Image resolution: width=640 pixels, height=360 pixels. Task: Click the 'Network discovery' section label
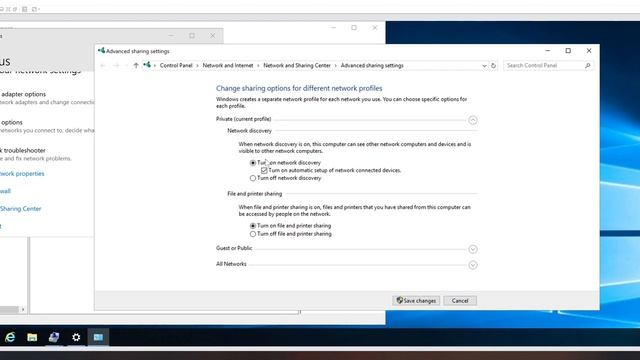[249, 131]
